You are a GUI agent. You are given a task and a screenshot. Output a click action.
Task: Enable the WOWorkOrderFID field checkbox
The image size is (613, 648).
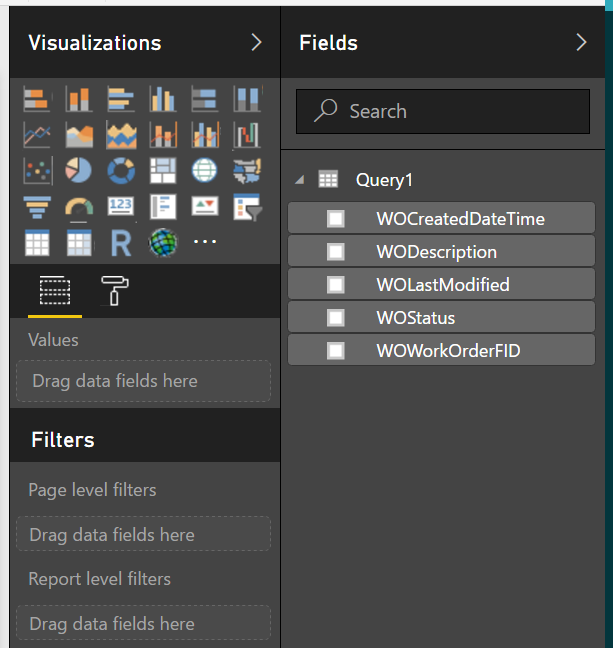(335, 351)
